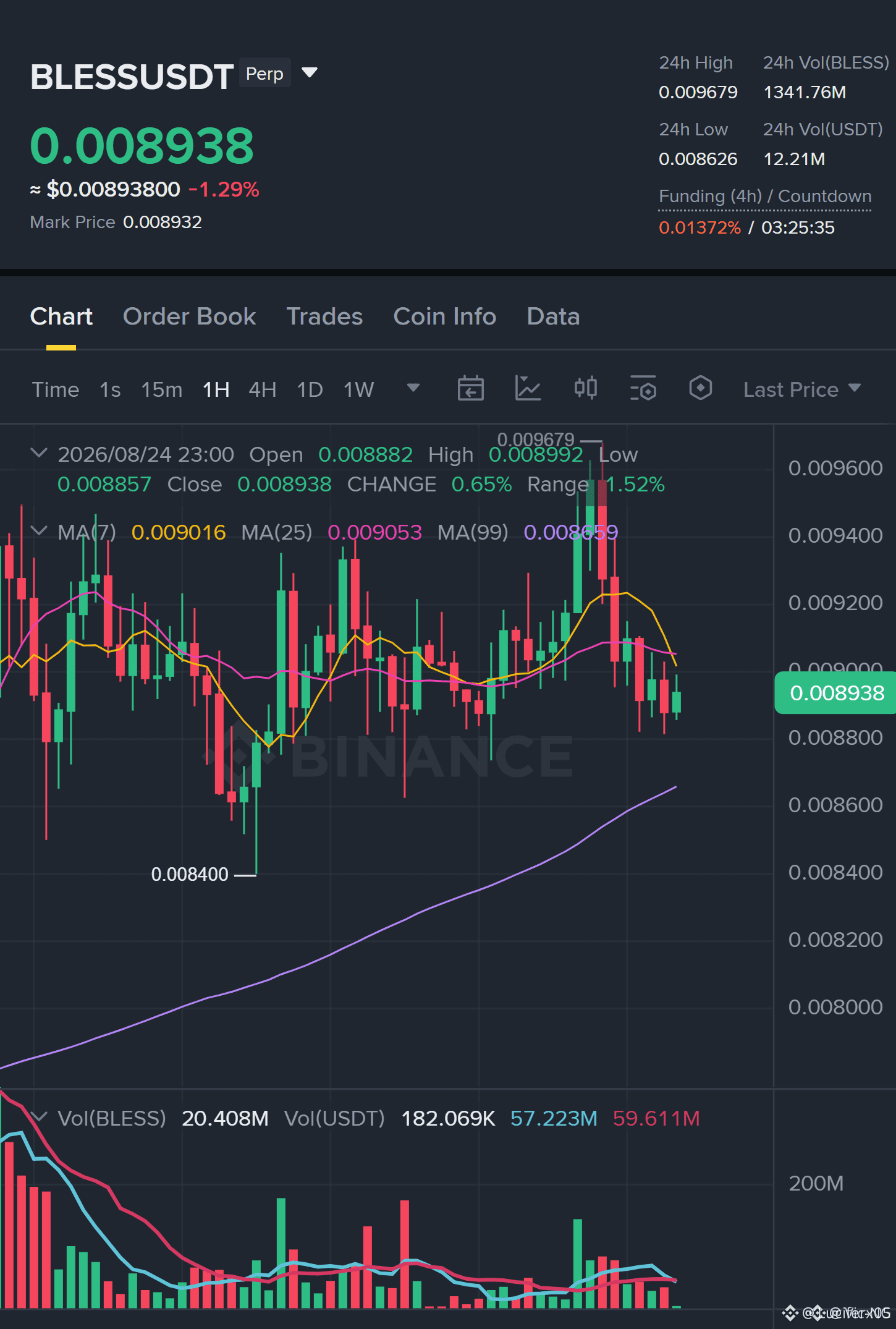Click the large 0.008938 last price
The image size is (896, 1329).
click(x=142, y=146)
